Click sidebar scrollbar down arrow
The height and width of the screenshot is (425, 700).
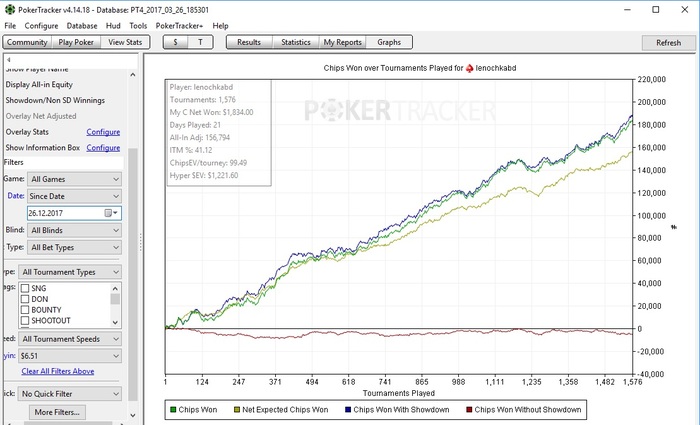pyautogui.click(x=133, y=415)
